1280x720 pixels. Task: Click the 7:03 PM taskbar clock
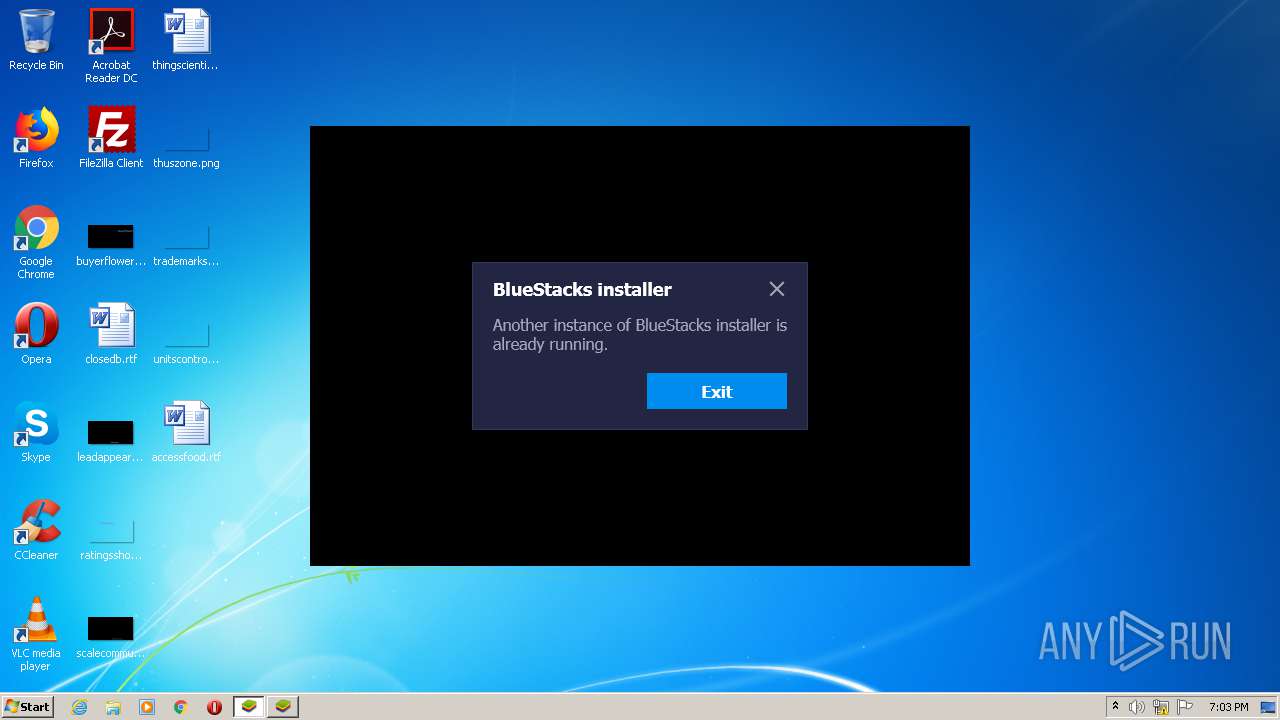1228,707
